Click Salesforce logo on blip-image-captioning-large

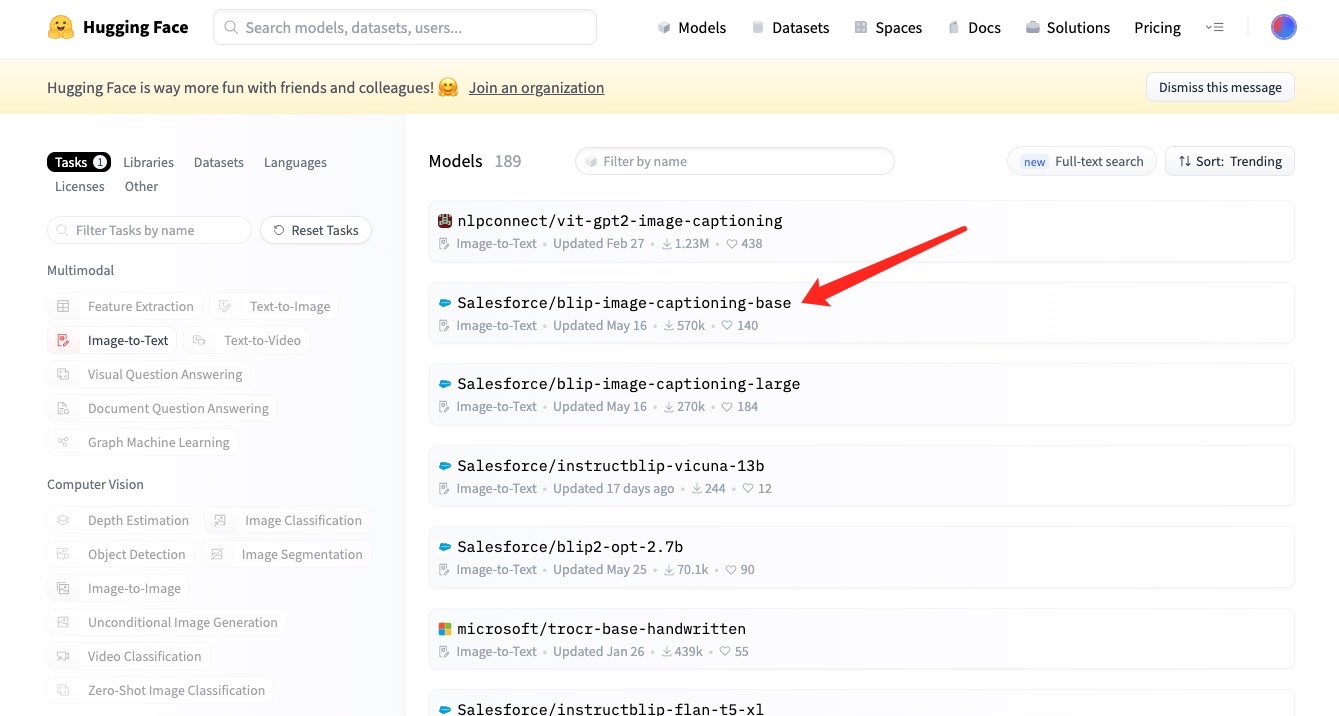(x=445, y=383)
